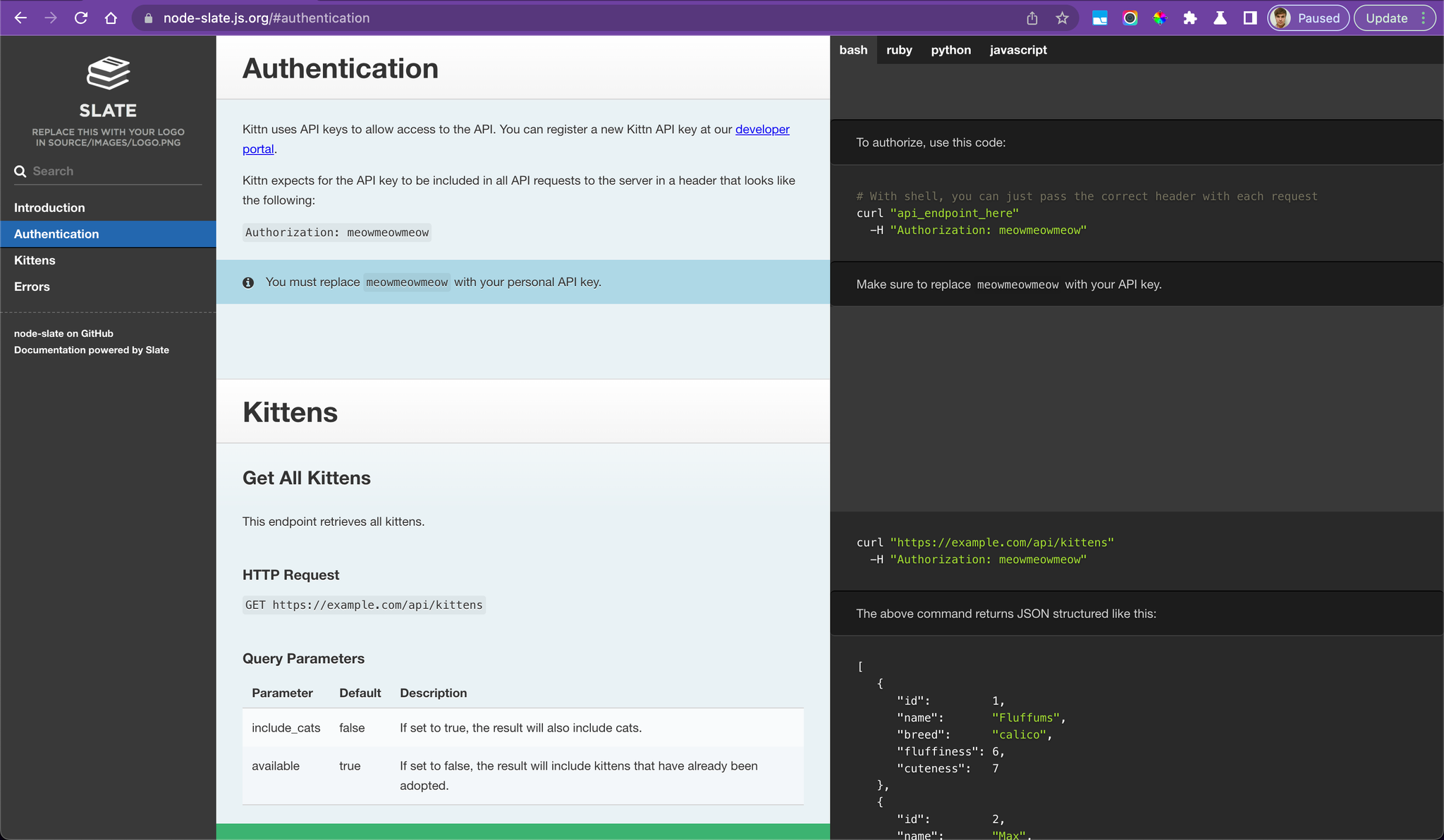
Task: Select the javascript language tab
Action: pyautogui.click(x=1017, y=49)
